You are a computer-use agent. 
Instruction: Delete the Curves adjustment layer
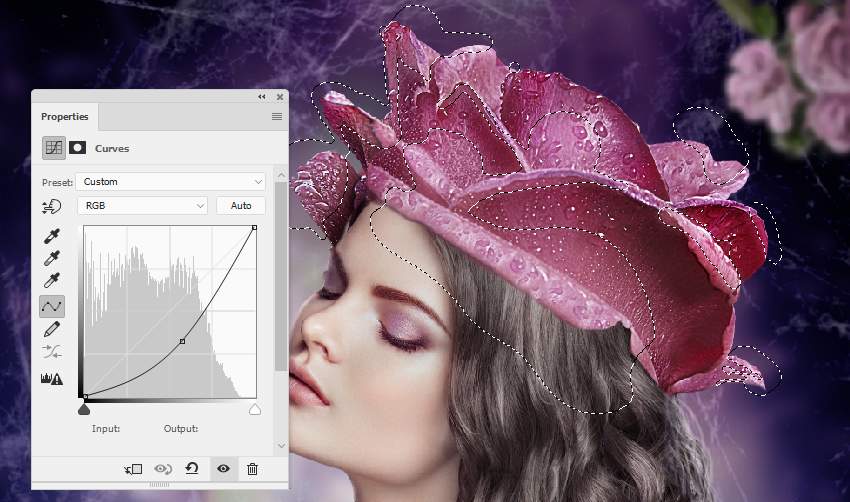tap(252, 469)
